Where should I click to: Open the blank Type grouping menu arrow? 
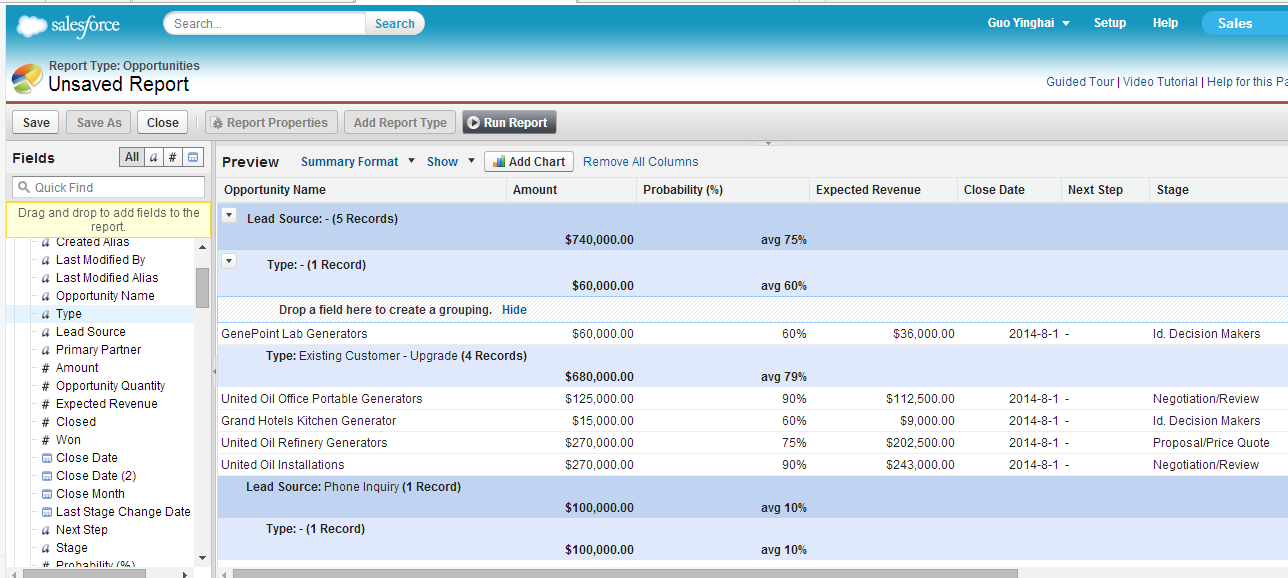click(229, 261)
